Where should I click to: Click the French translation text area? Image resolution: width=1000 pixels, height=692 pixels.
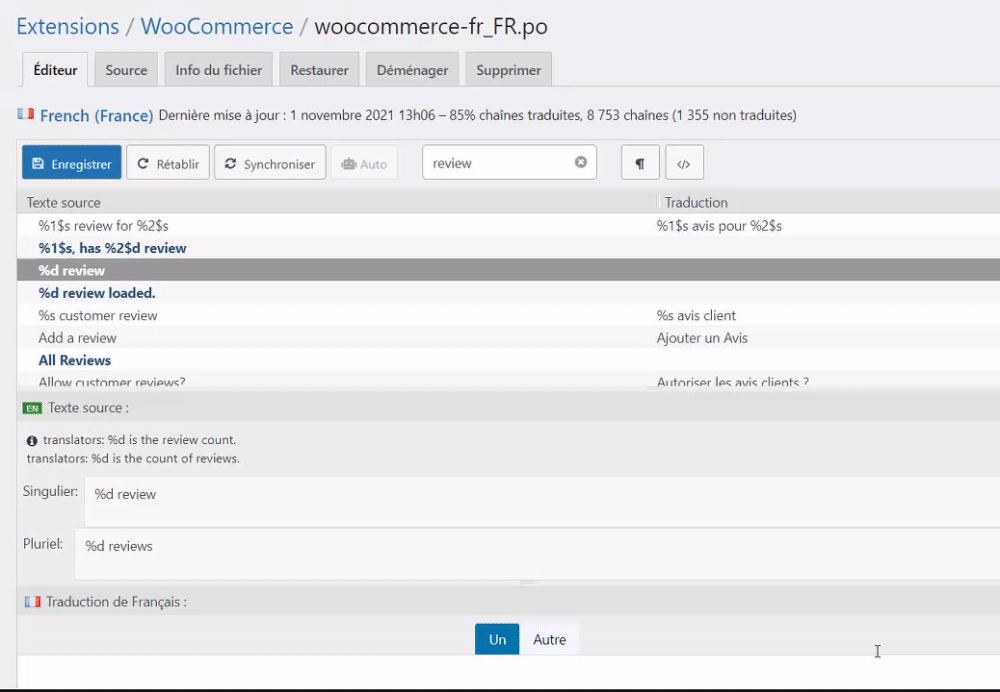coord(508,672)
